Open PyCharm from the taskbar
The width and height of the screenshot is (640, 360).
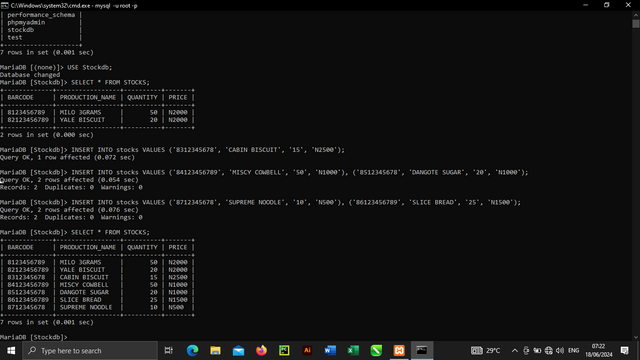pyautogui.click(x=284, y=351)
